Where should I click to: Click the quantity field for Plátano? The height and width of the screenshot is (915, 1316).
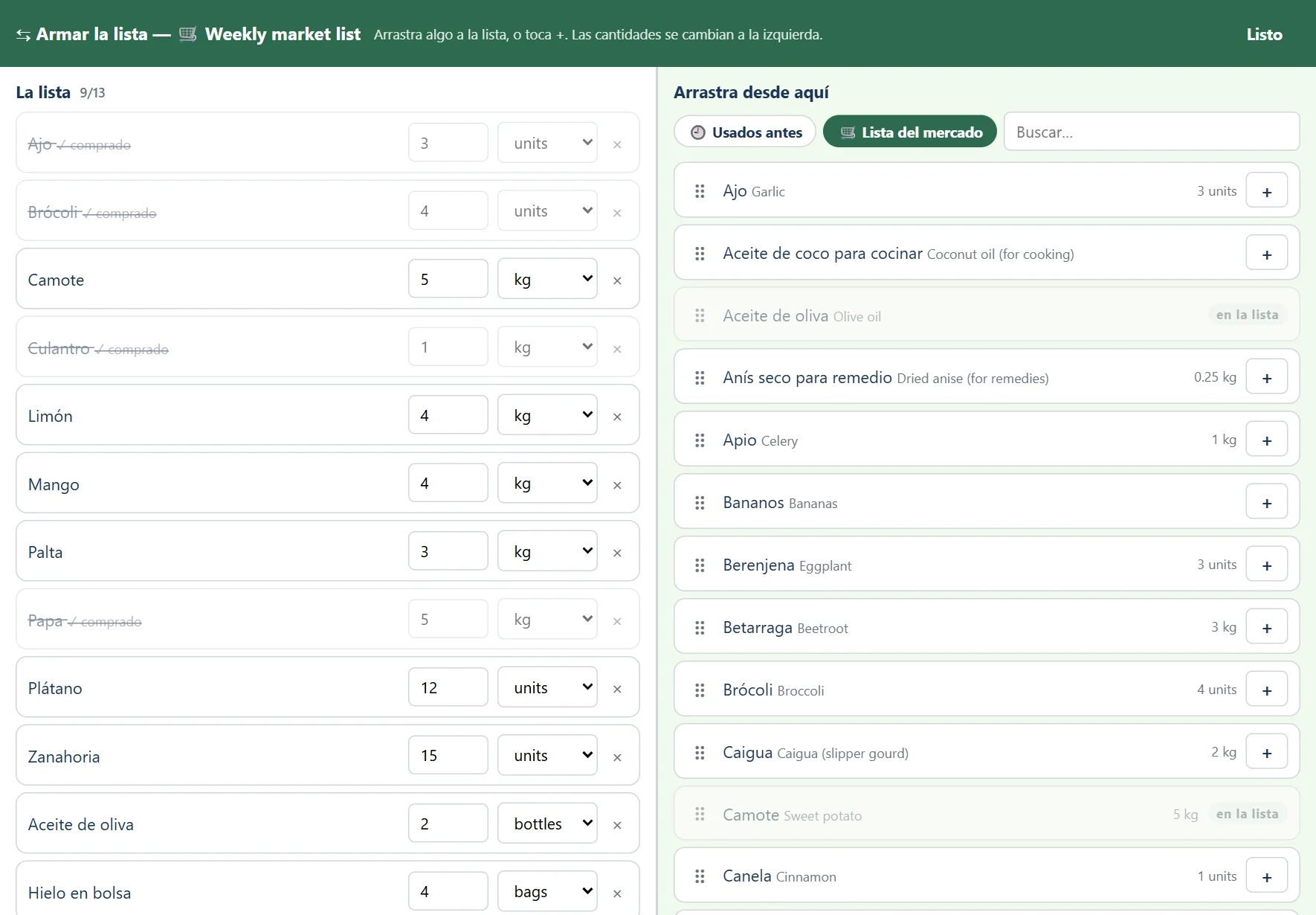pyautogui.click(x=448, y=687)
